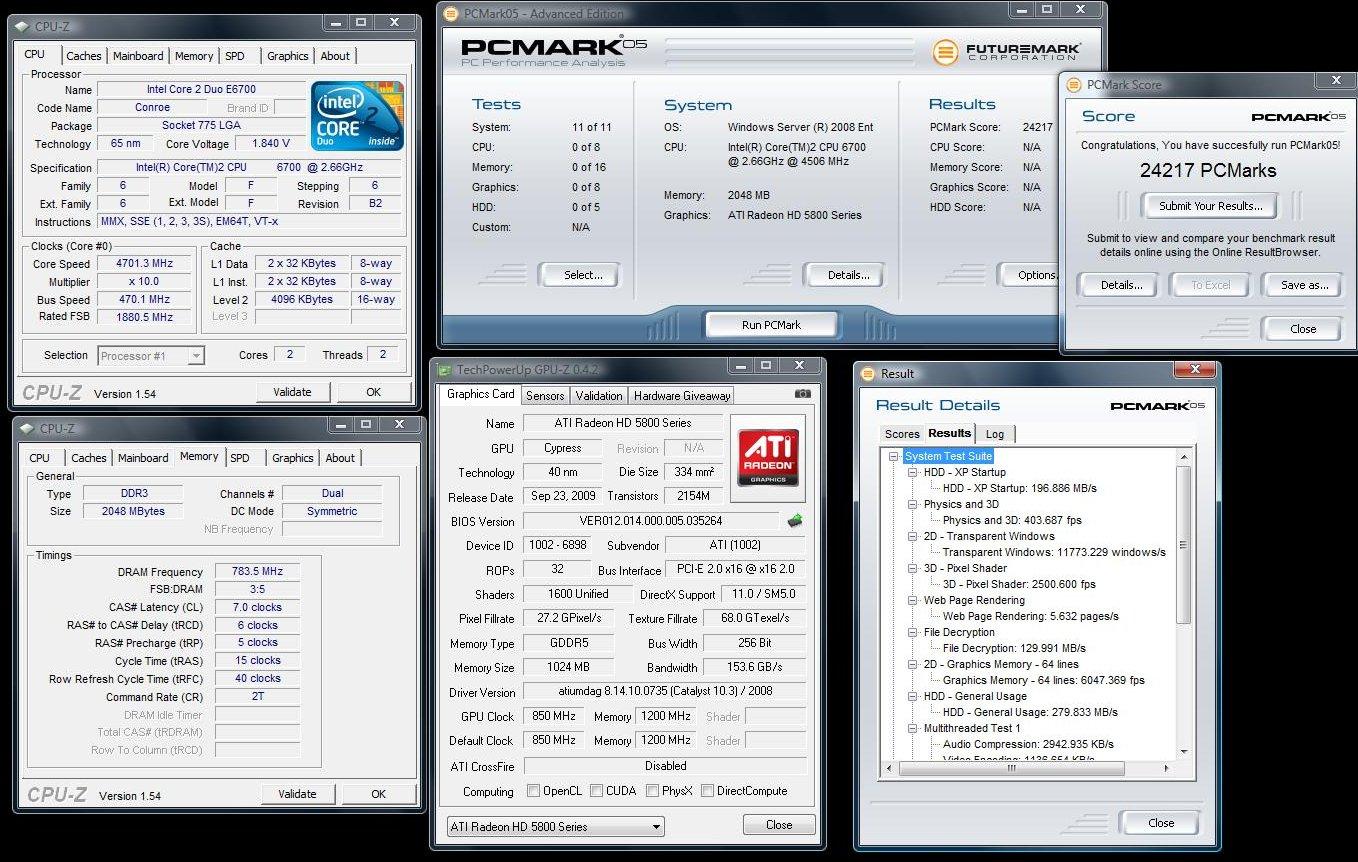Open SPD tab in the CPU-Z Memory window
This screenshot has width=1358, height=862.
[x=240, y=458]
